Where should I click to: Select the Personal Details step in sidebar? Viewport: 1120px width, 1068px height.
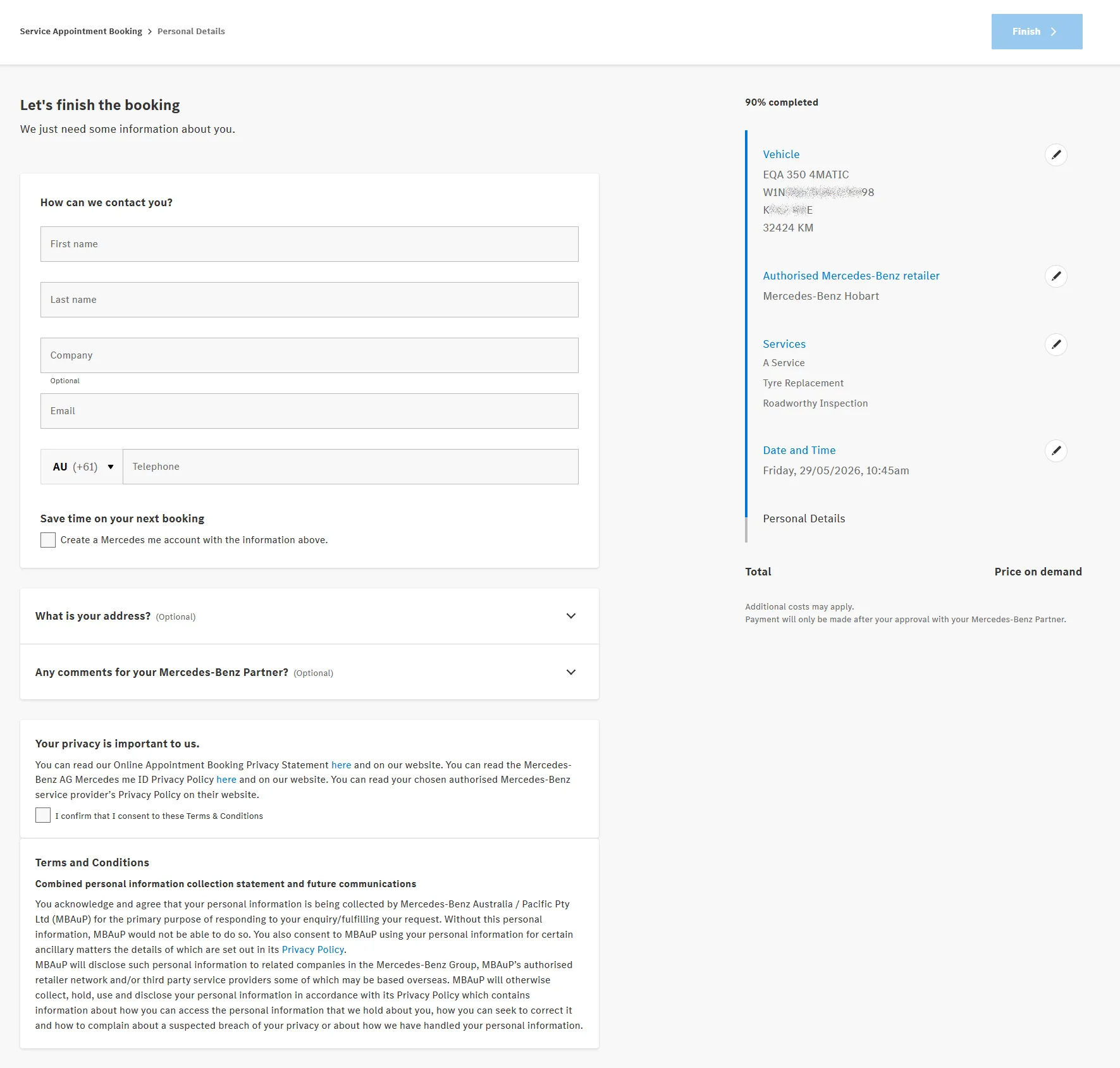804,519
